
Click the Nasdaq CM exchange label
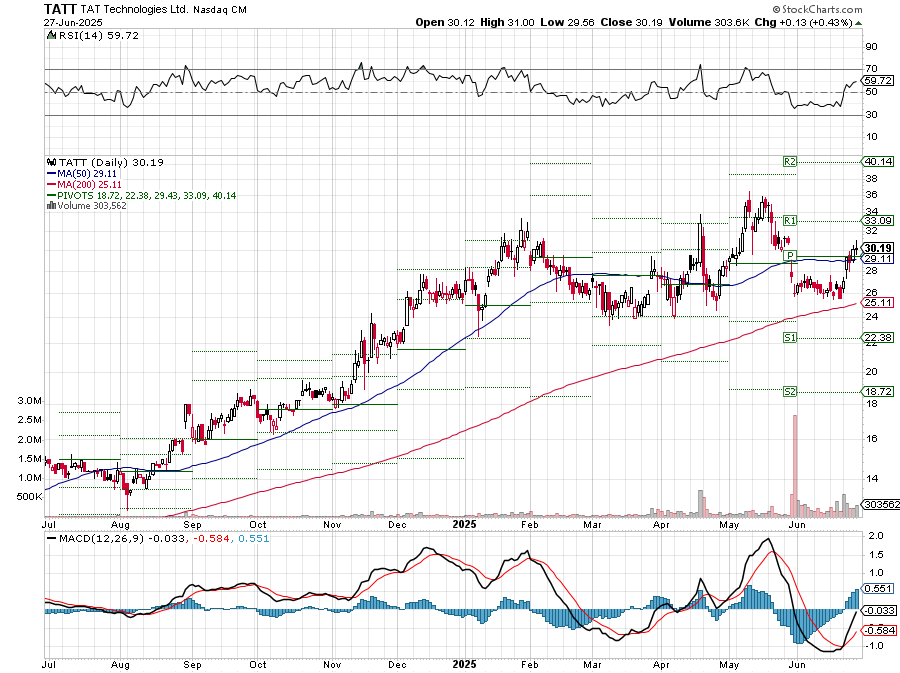pyautogui.click(x=220, y=10)
